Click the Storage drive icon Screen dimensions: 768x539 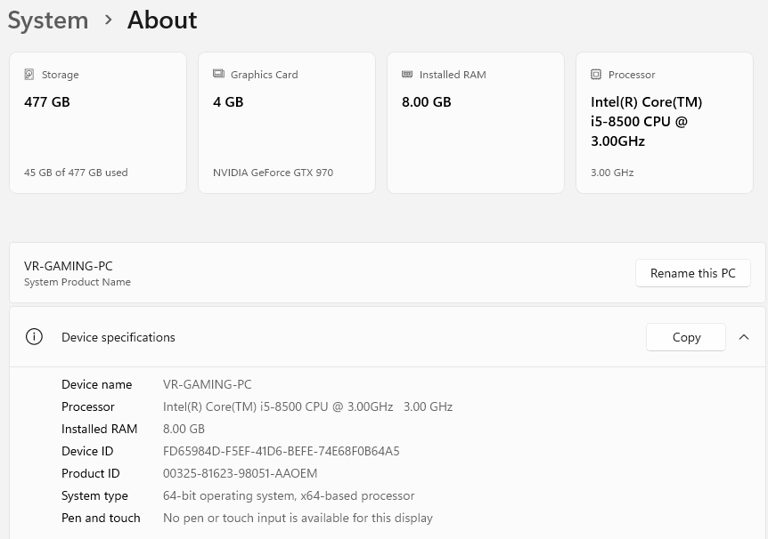(30, 74)
